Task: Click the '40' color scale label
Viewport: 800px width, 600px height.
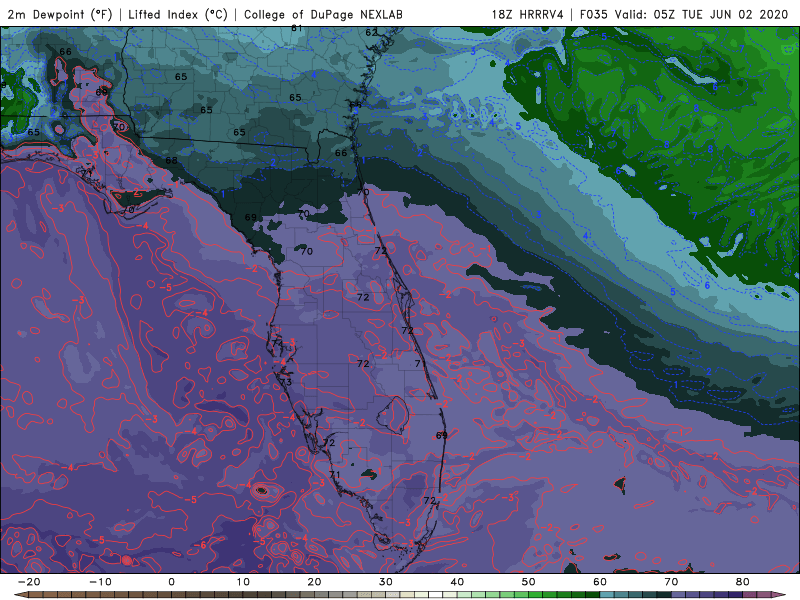Action: tap(457, 582)
